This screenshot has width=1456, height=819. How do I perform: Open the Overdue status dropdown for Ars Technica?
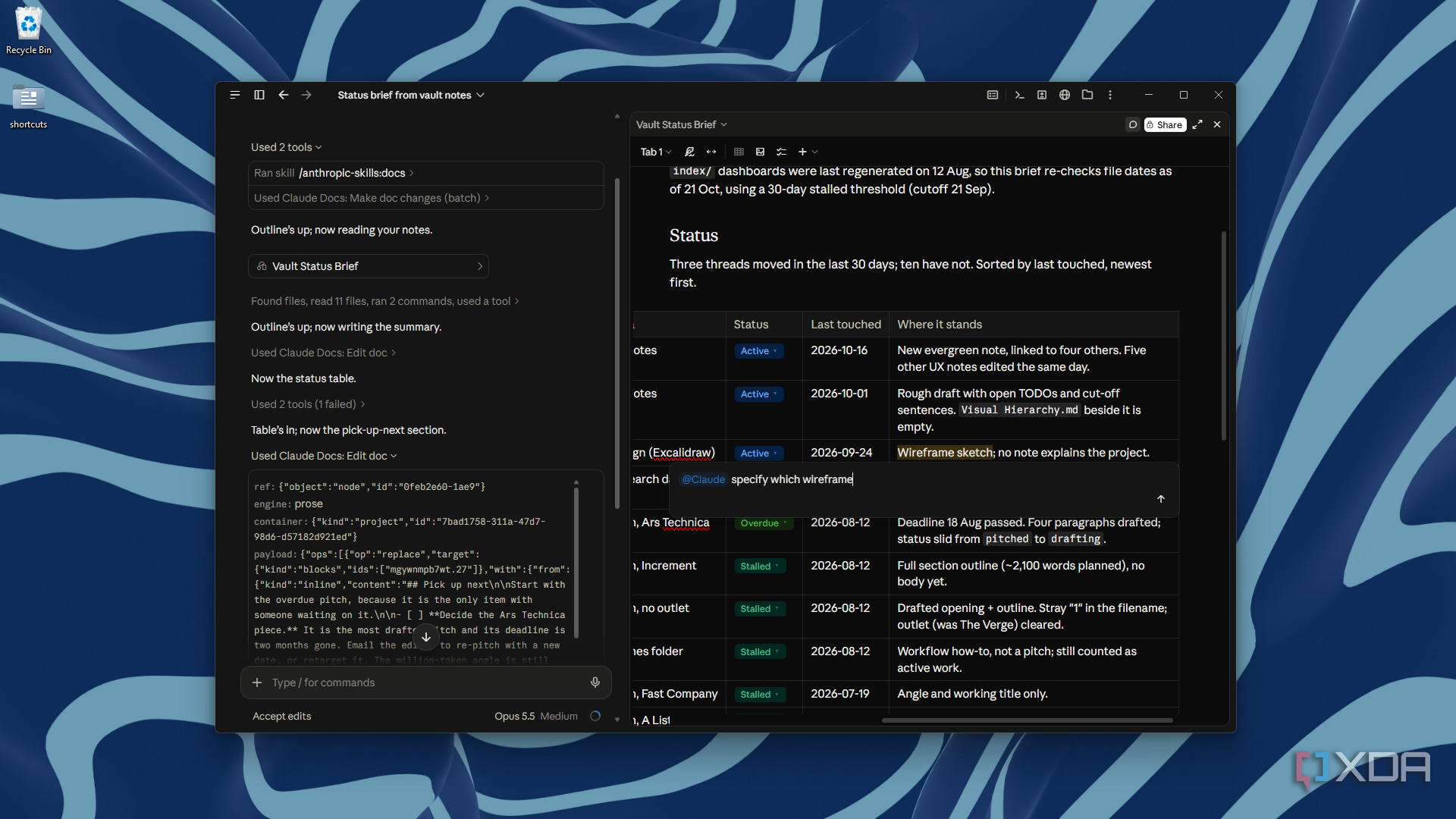tap(764, 523)
